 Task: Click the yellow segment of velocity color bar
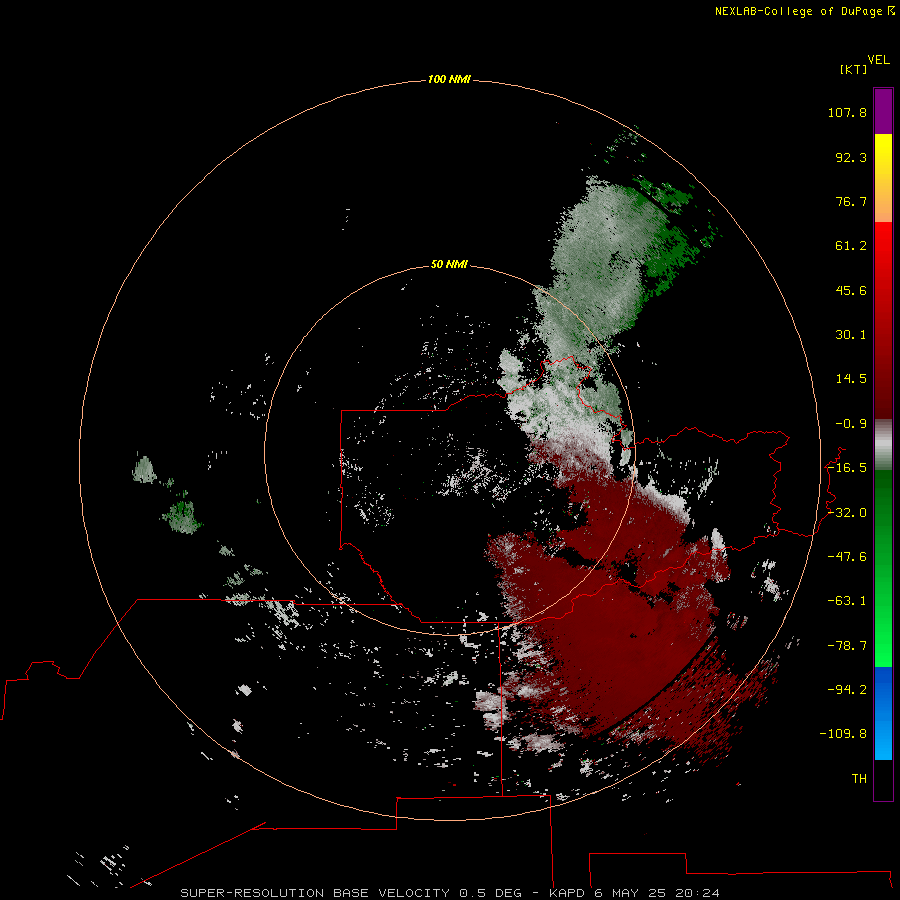click(x=883, y=155)
